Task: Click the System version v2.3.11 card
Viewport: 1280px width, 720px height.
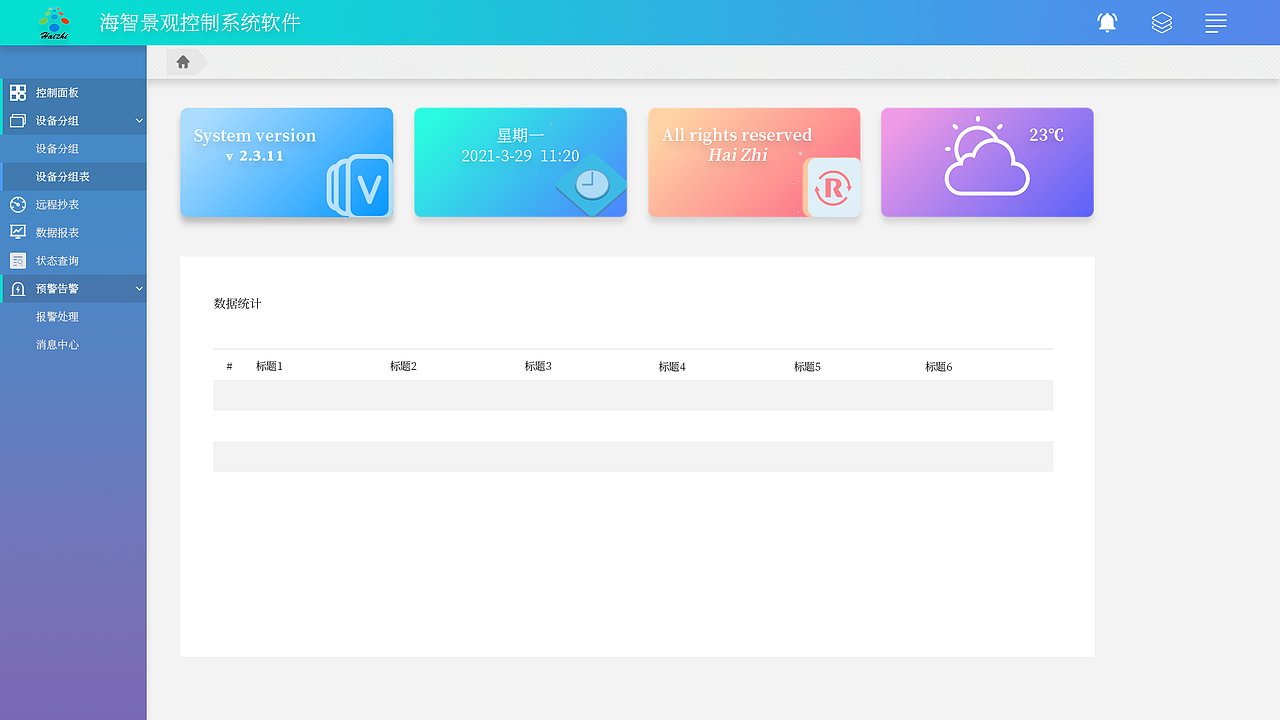Action: click(286, 162)
